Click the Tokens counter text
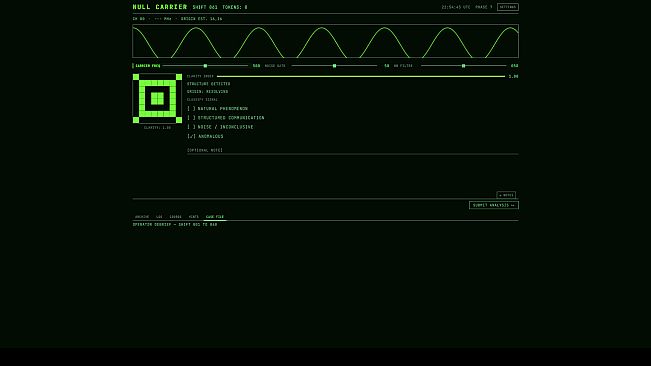The height and width of the screenshot is (366, 651). point(235,7)
